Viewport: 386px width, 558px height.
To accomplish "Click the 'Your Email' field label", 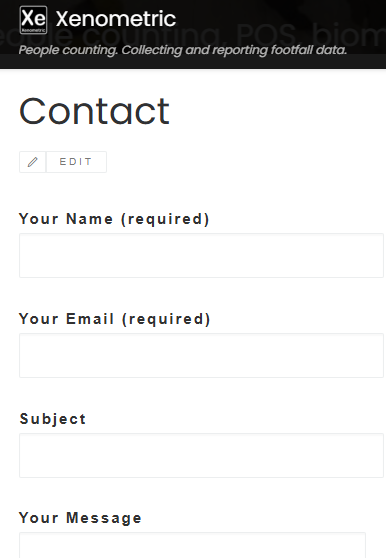I will [66, 319].
